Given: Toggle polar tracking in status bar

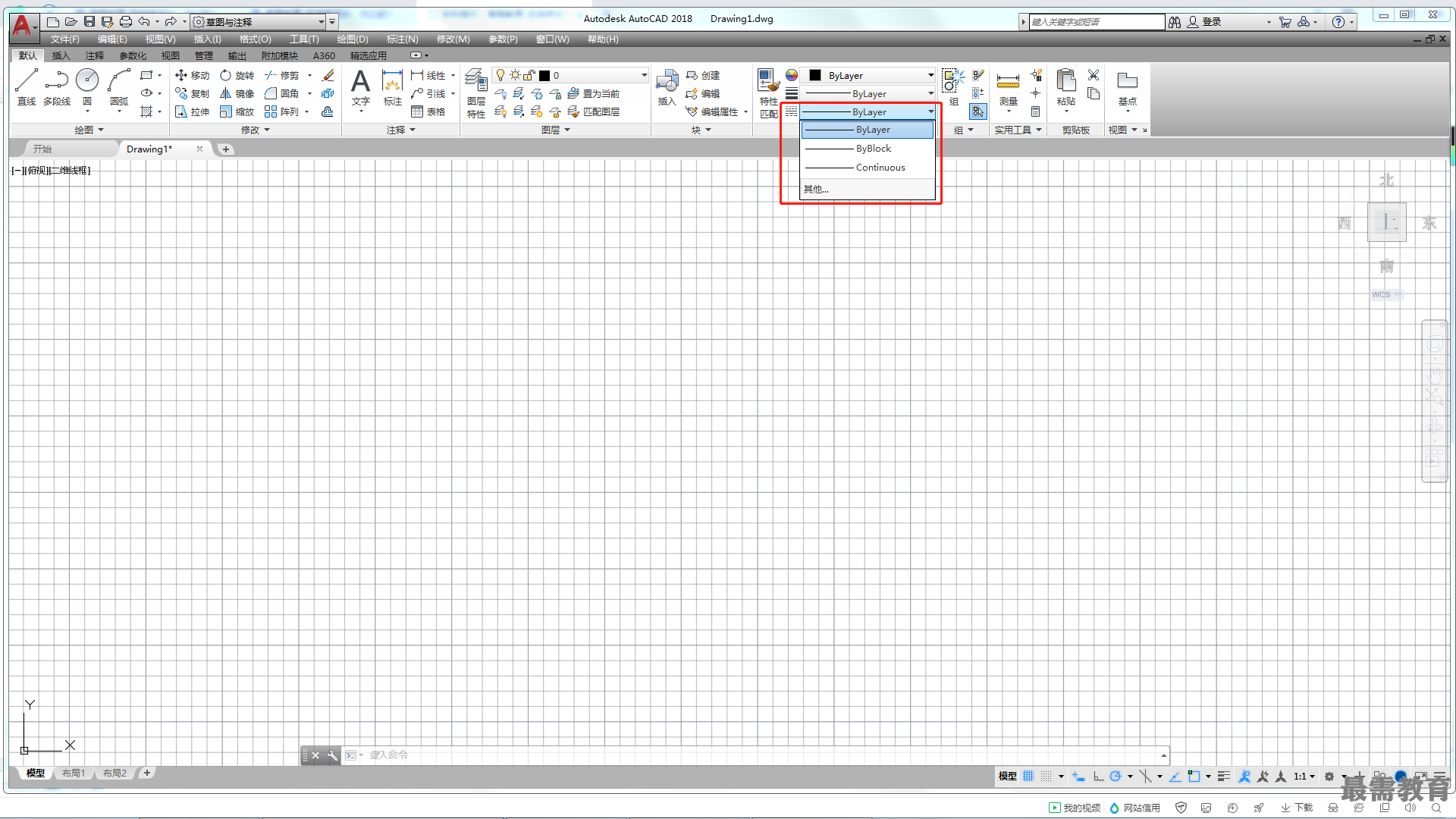Looking at the screenshot, I should point(1116,776).
